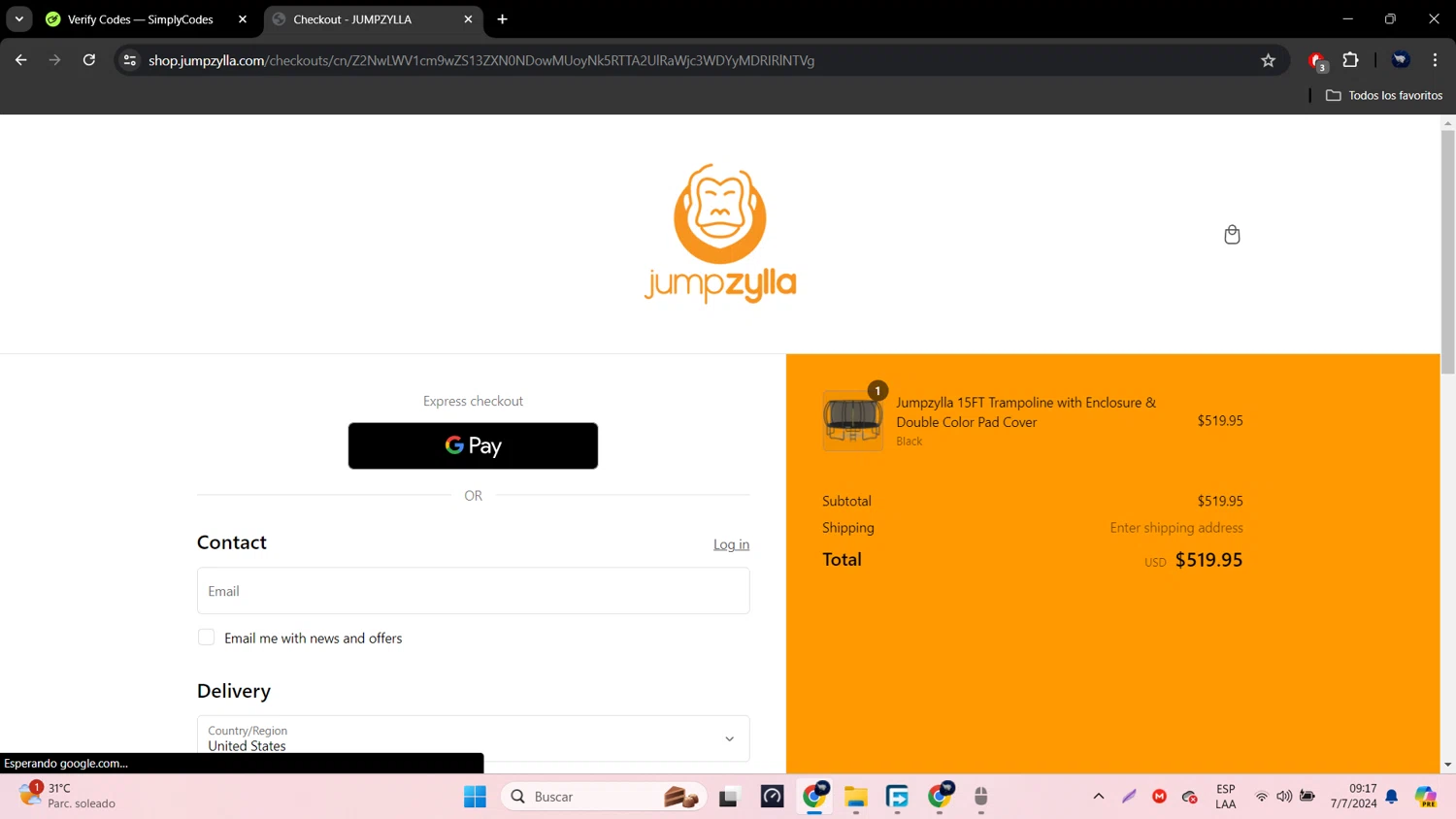Open the pen tray icon
This screenshot has width=1456, height=819.
tap(1129, 797)
